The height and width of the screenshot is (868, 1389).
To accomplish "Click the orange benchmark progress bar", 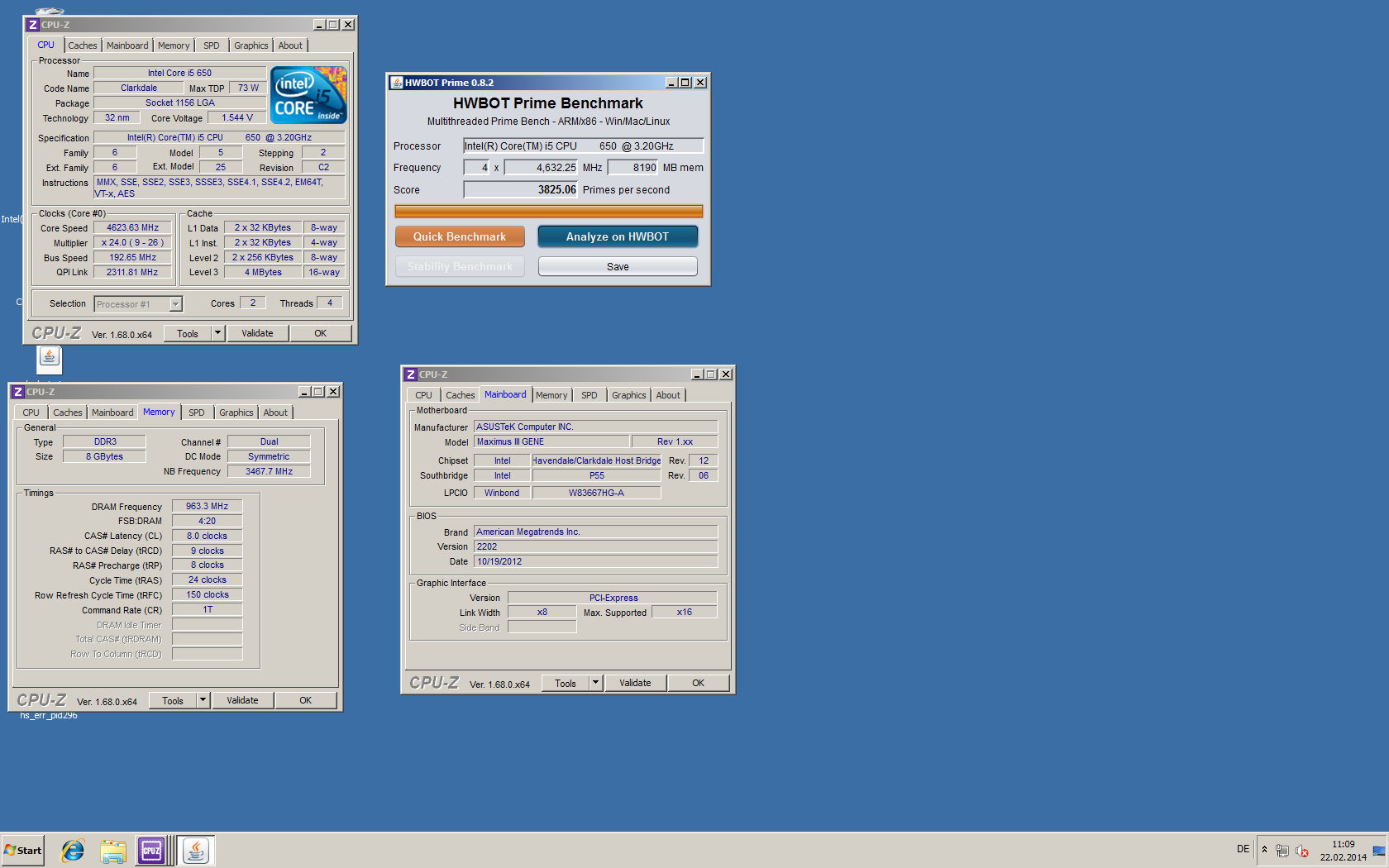I will point(549,212).
